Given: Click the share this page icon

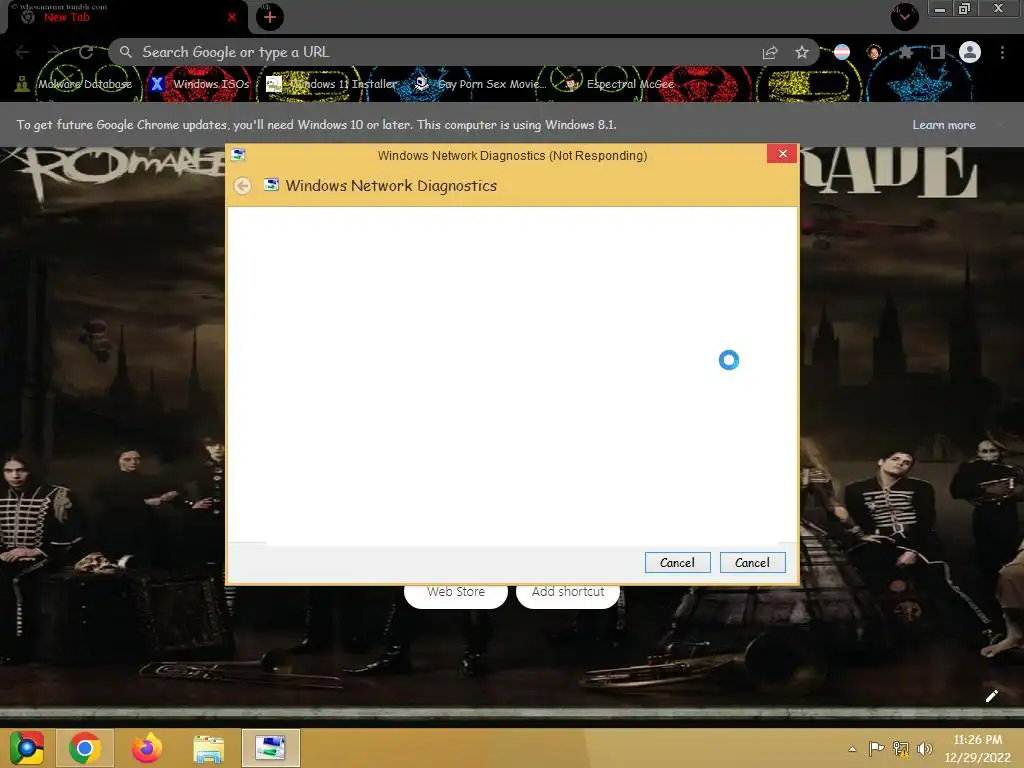Looking at the screenshot, I should point(770,52).
